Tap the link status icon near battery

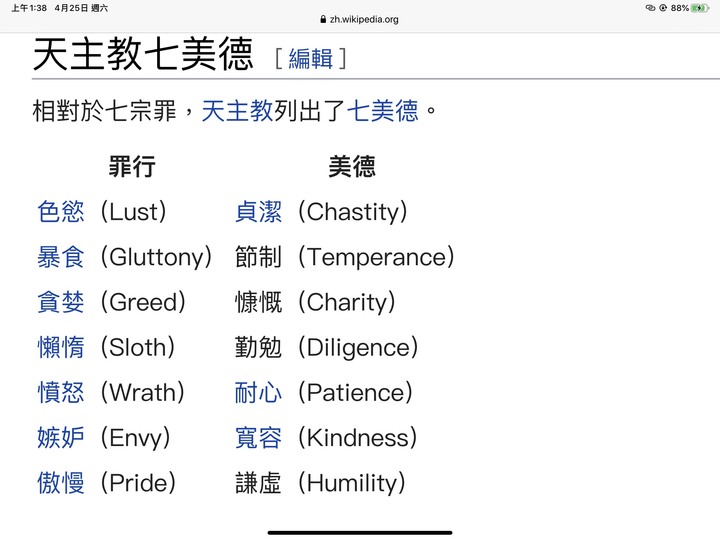point(650,8)
